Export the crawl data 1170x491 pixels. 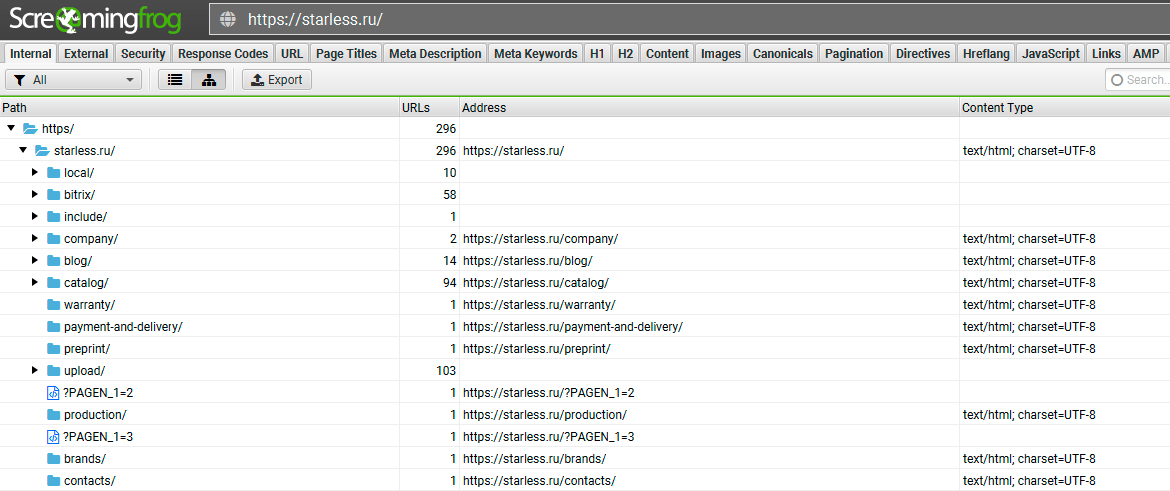pos(277,80)
